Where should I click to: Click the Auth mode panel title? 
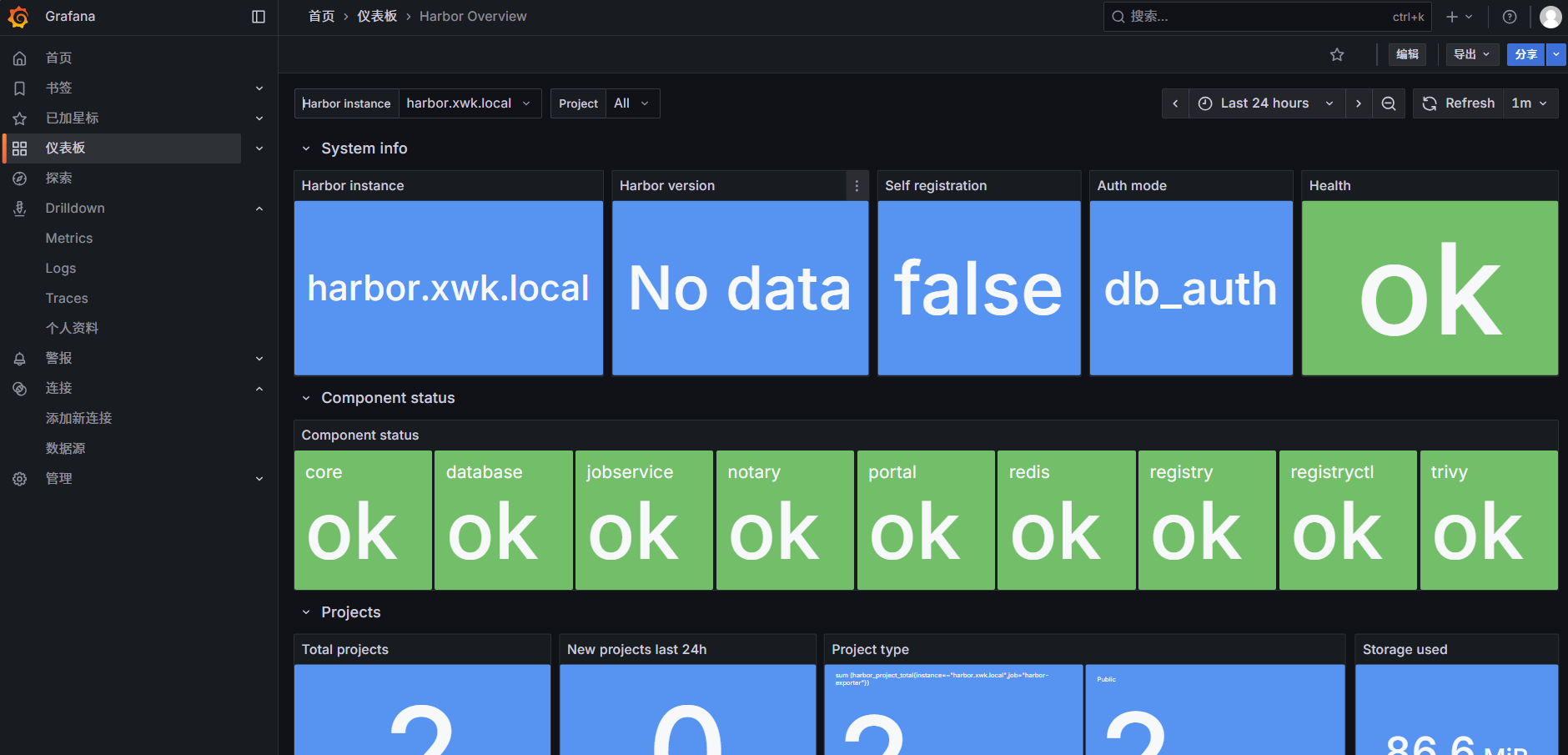click(1132, 186)
